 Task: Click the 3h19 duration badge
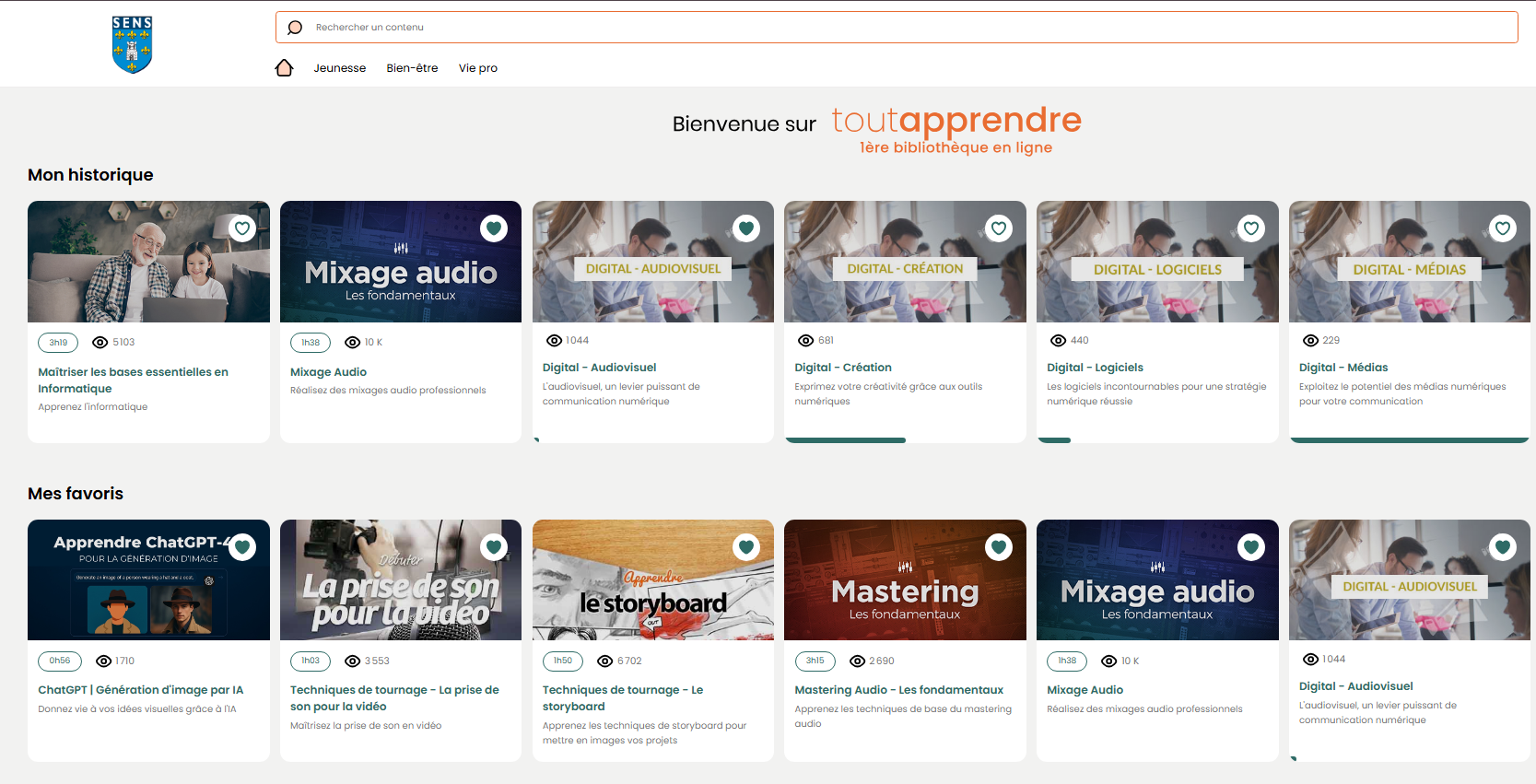pyautogui.click(x=59, y=343)
